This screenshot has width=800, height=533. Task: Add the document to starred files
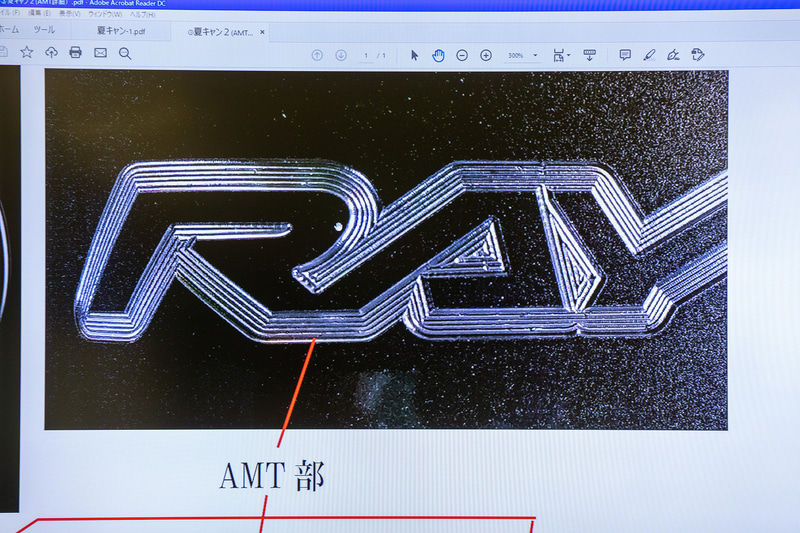(27, 52)
